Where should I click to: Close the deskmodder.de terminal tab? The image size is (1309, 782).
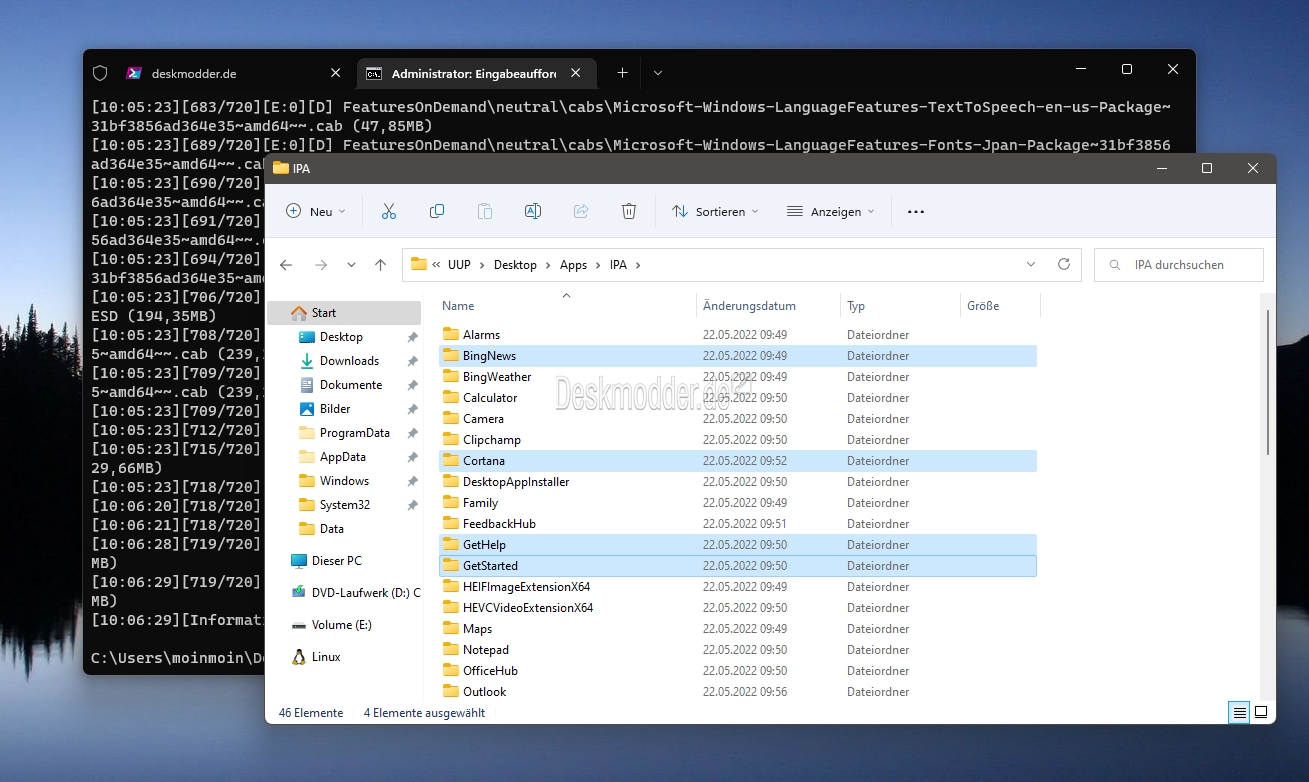point(336,73)
